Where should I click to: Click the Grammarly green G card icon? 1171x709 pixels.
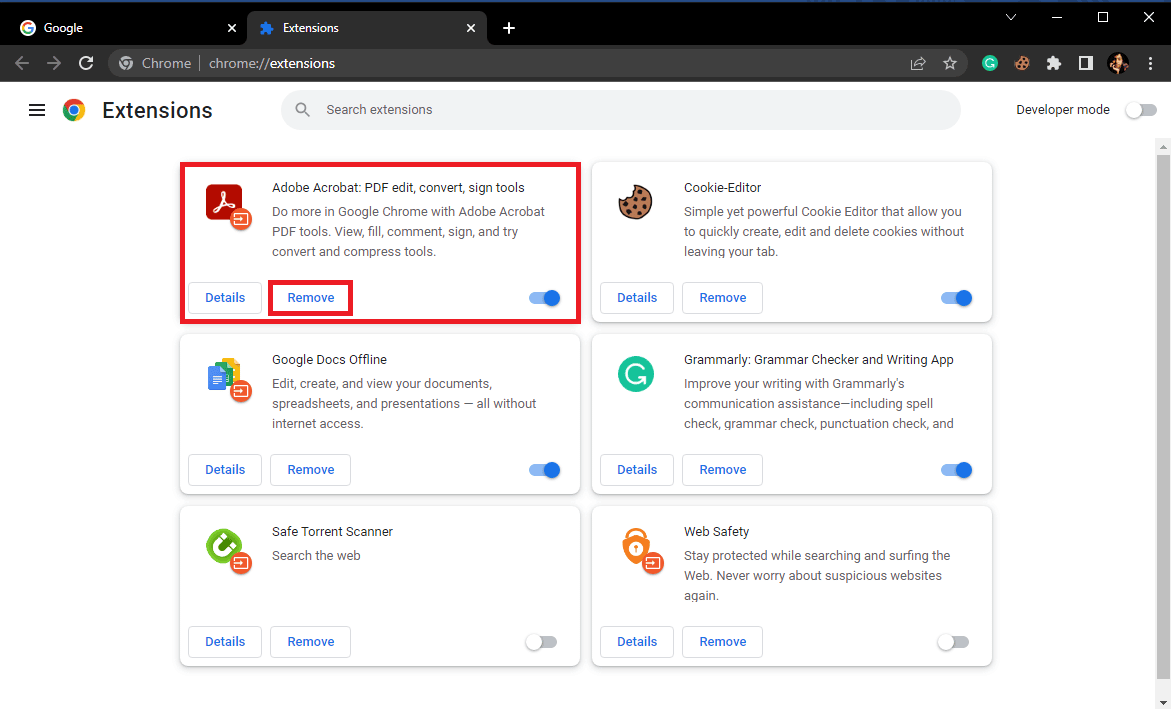click(636, 374)
